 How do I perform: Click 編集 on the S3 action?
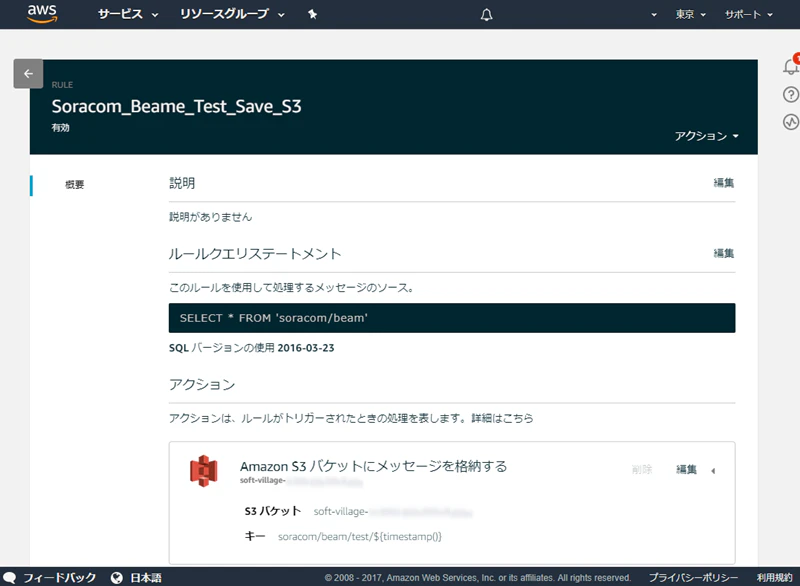(x=686, y=469)
